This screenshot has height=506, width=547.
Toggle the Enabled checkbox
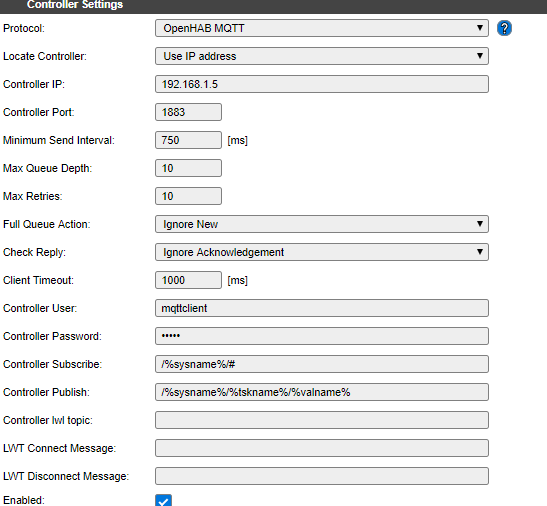pos(163,500)
